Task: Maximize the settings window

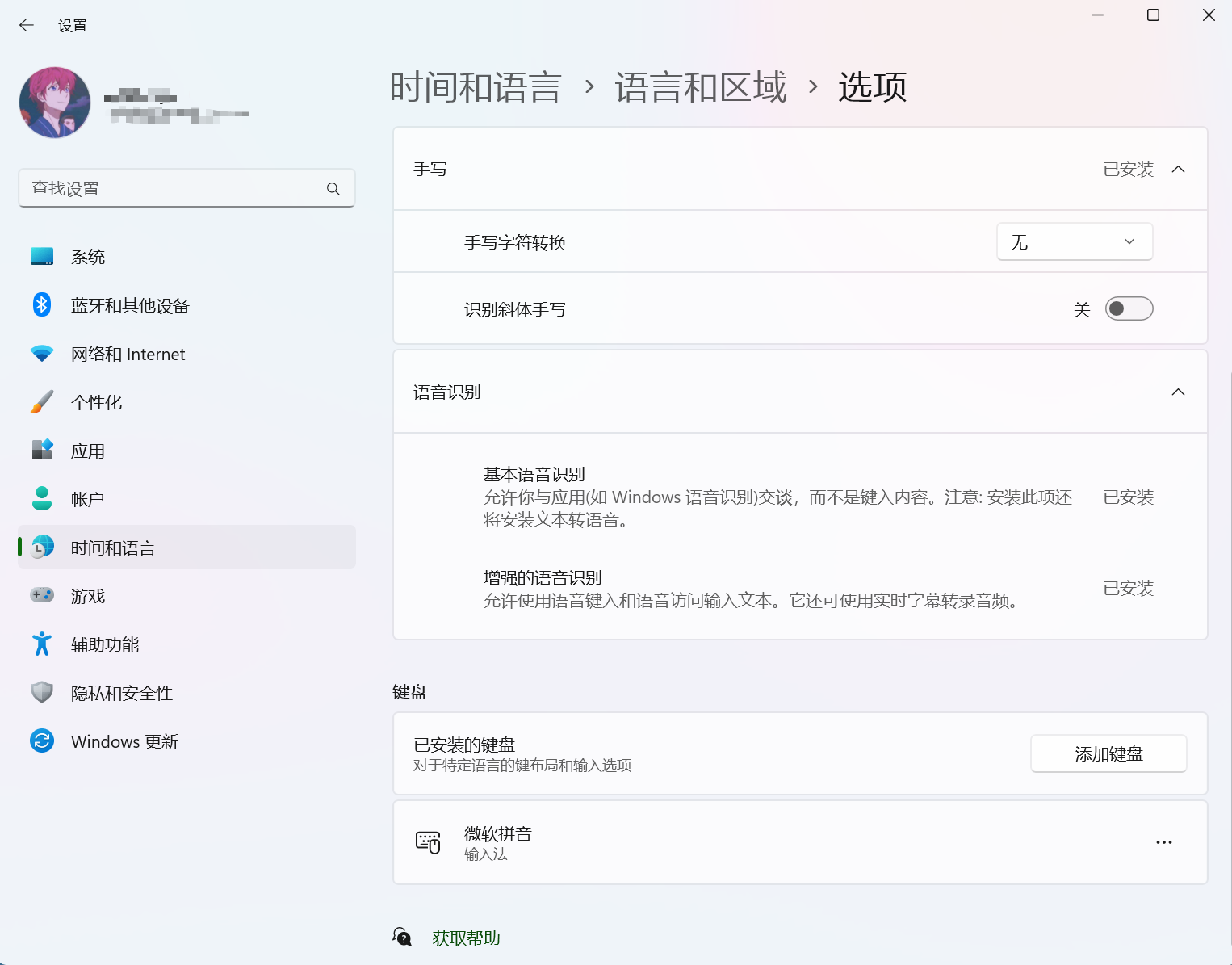Action: click(x=1153, y=15)
